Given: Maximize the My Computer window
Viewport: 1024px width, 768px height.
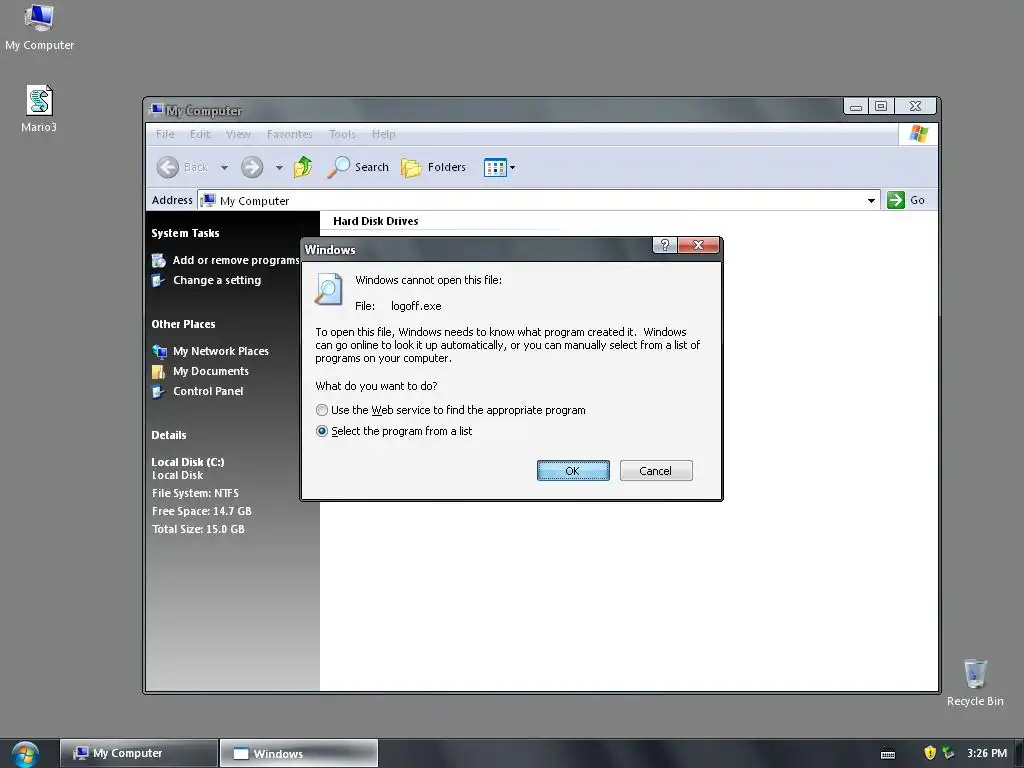Looking at the screenshot, I should 881,106.
